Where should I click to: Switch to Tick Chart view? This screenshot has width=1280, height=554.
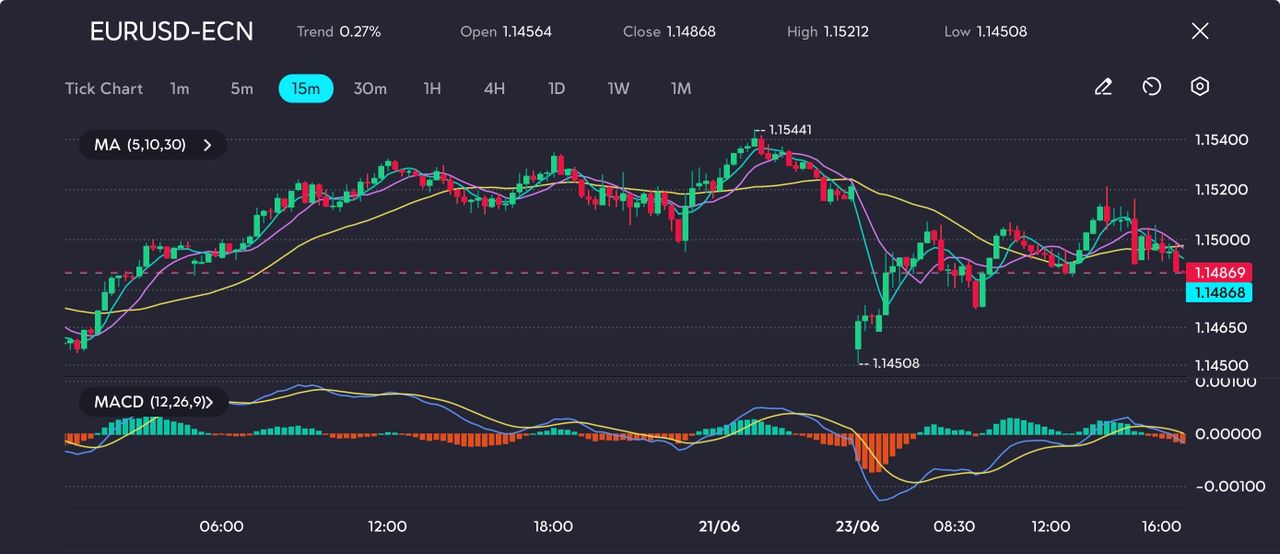[x=104, y=89]
